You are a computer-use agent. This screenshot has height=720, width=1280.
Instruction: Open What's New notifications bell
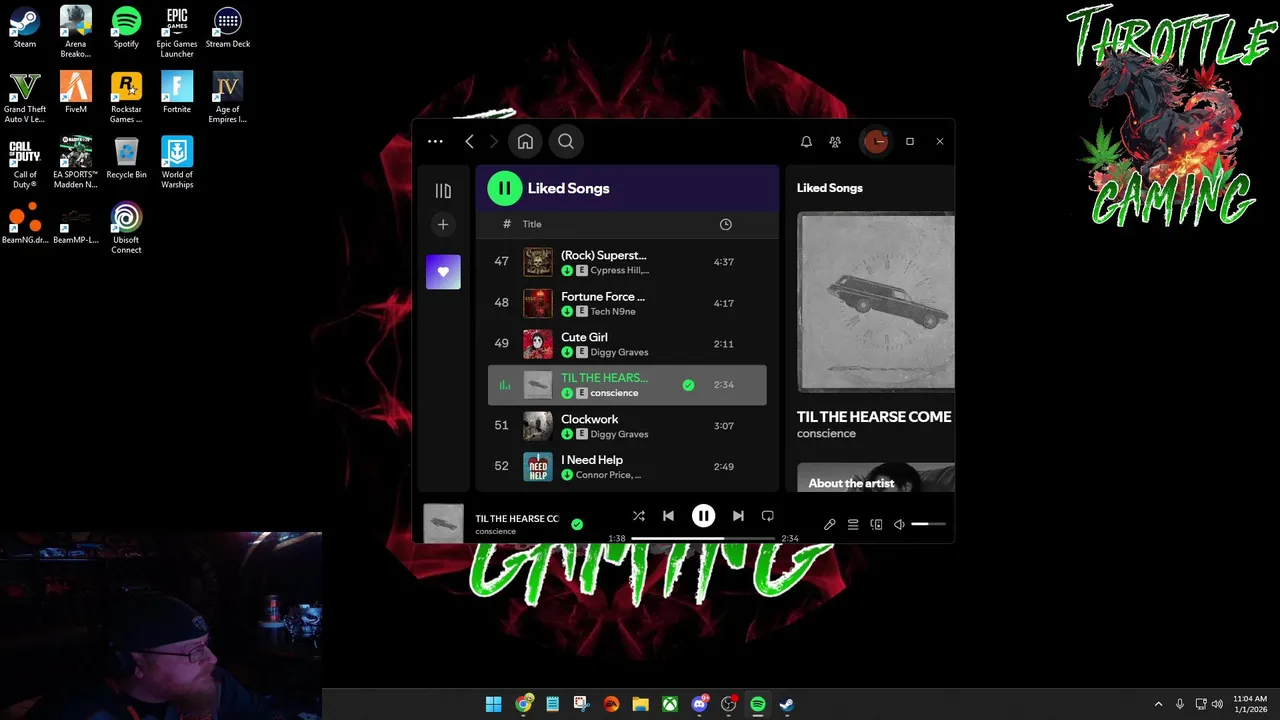pyautogui.click(x=806, y=142)
